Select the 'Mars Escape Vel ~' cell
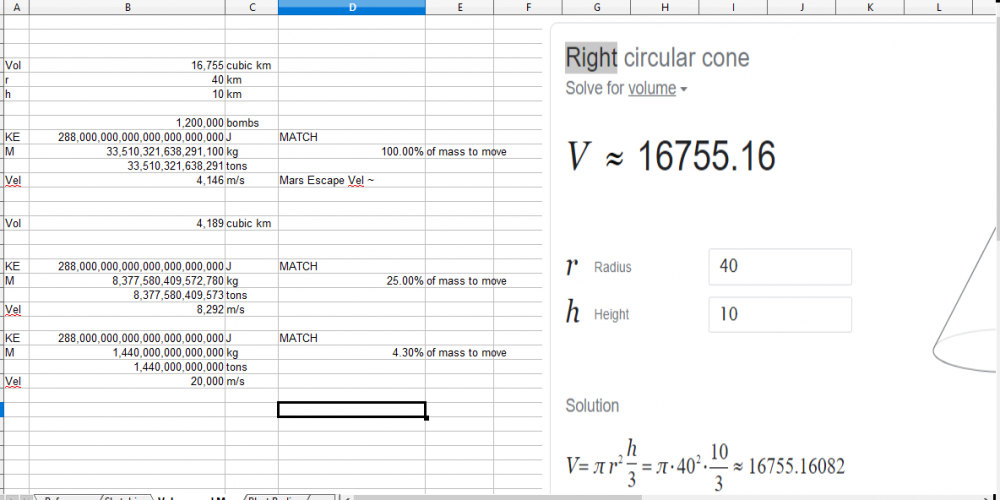 pyautogui.click(x=351, y=181)
